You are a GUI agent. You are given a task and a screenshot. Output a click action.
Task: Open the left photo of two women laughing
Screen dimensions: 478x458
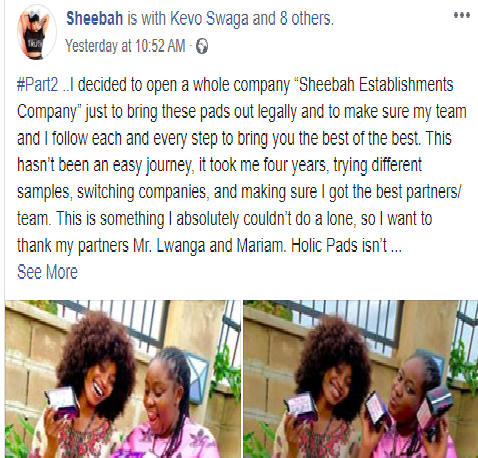click(x=123, y=379)
